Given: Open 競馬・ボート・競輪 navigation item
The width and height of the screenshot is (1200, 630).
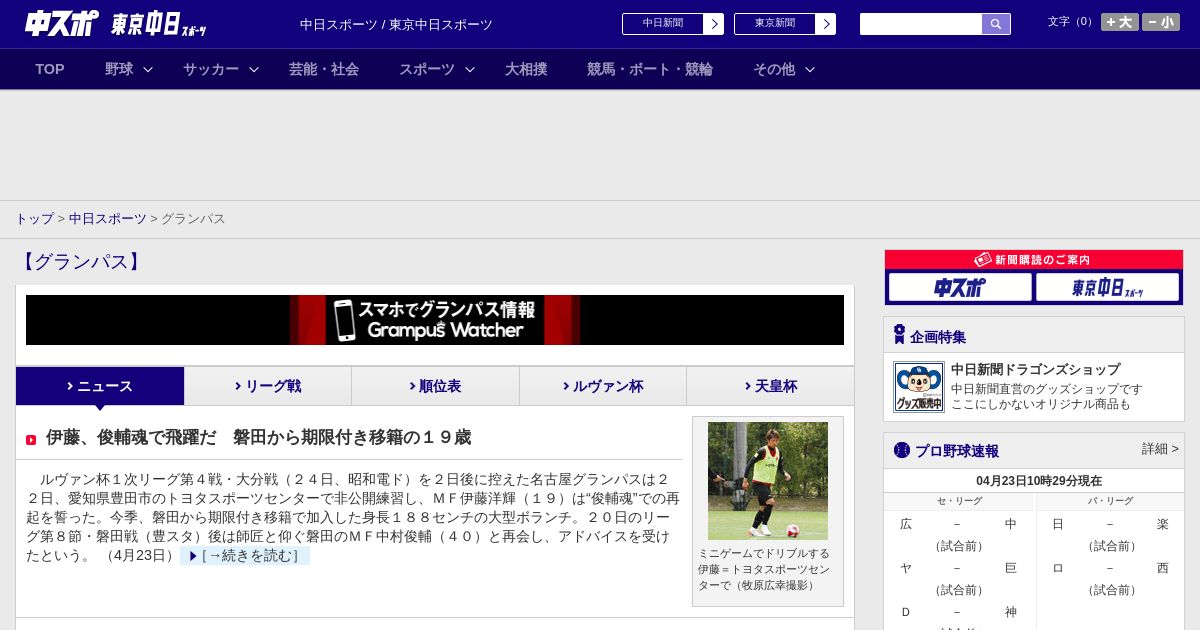Looking at the screenshot, I should click(650, 69).
